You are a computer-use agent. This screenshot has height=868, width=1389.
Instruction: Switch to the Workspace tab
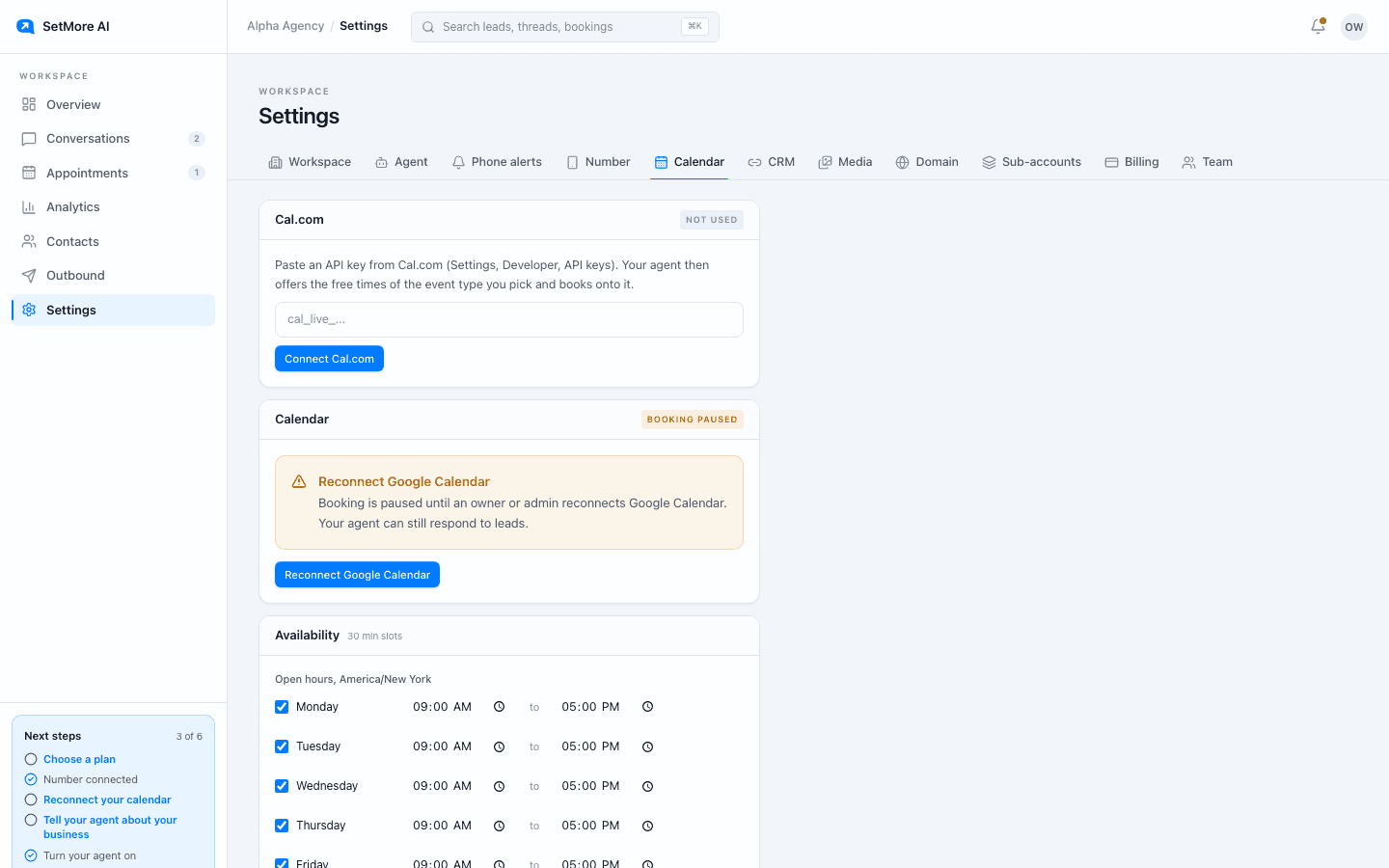[x=310, y=162]
